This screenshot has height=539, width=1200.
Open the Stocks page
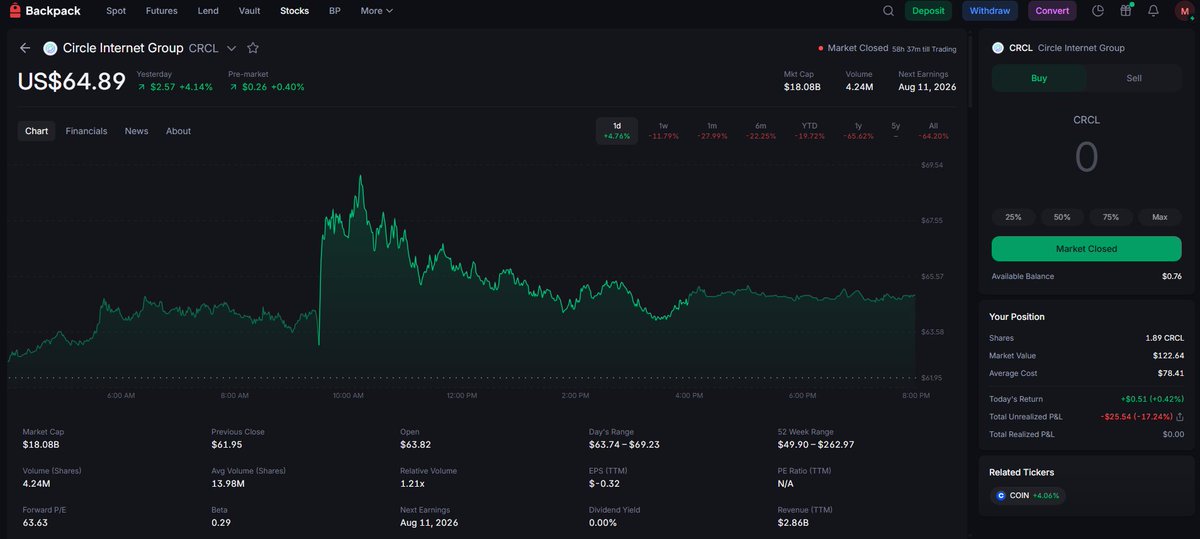(x=295, y=11)
